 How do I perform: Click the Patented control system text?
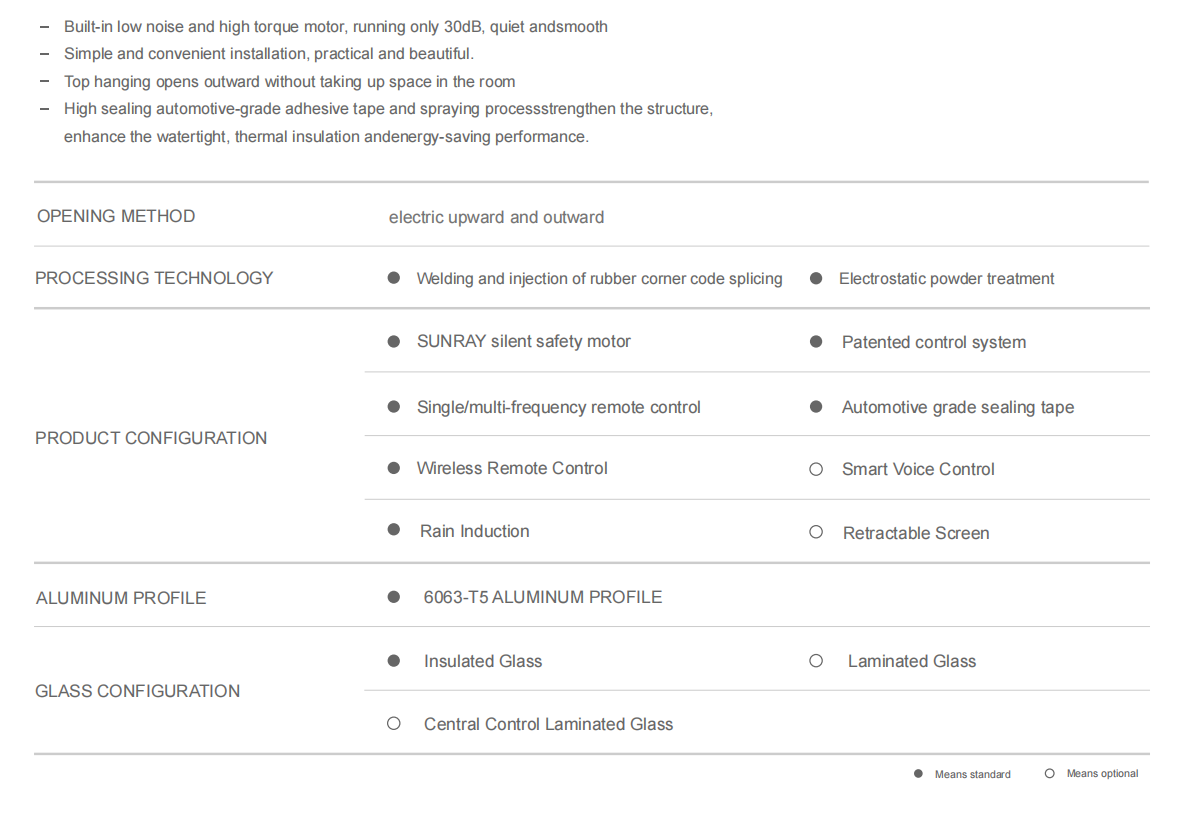pos(934,343)
